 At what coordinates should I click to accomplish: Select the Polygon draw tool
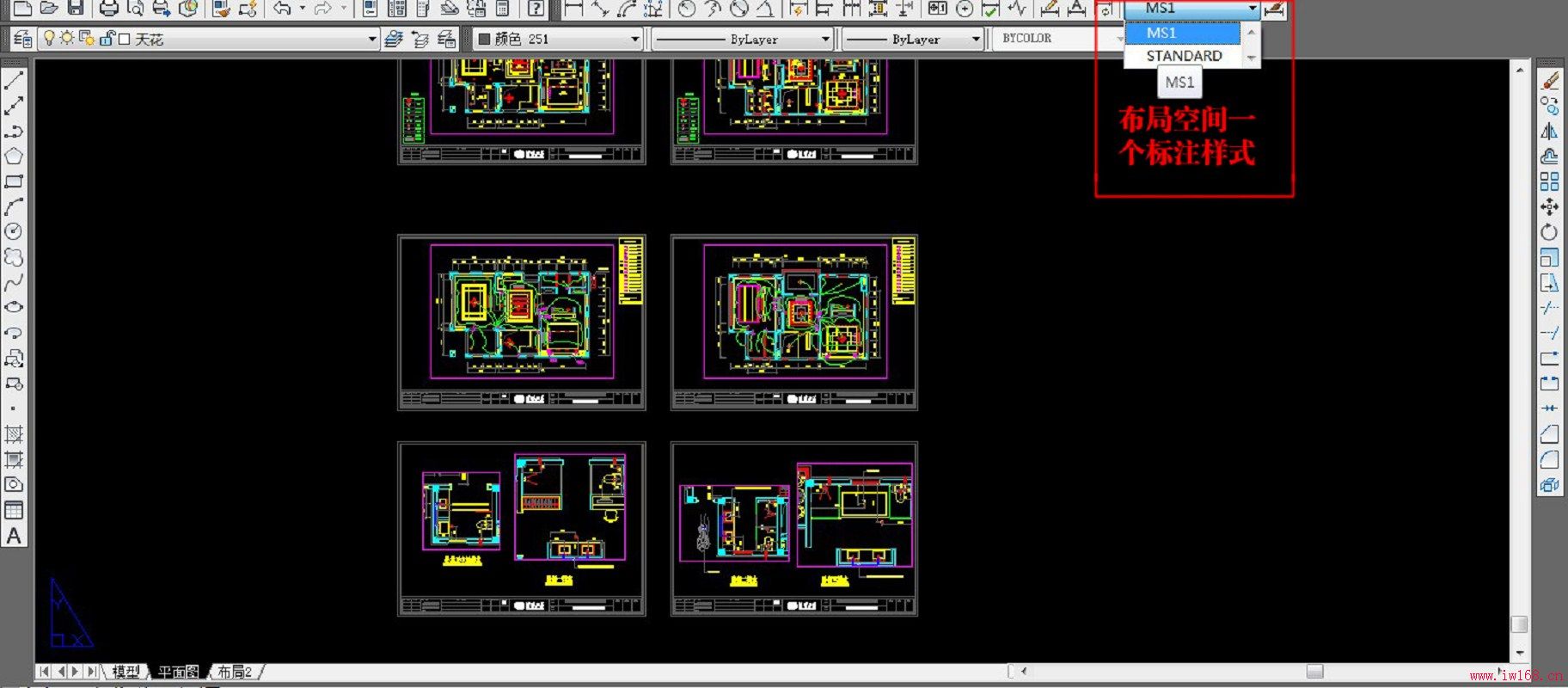[14, 157]
